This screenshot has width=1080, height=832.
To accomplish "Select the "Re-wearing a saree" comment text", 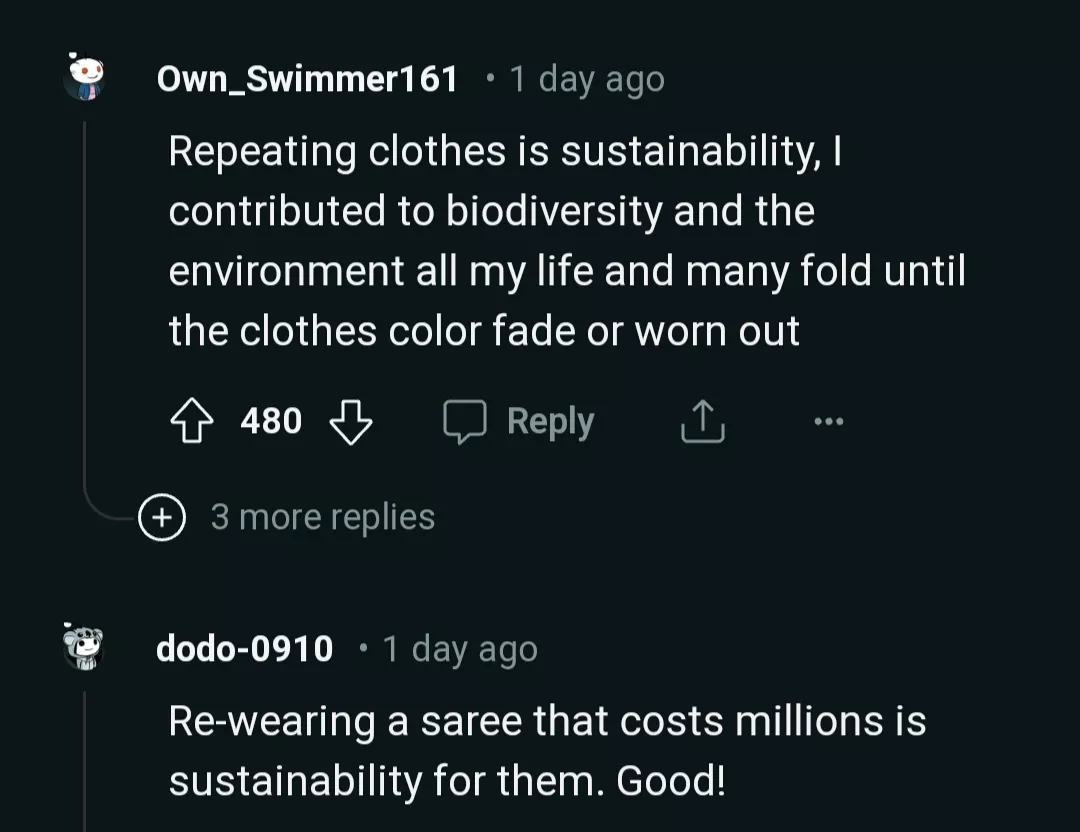I will coord(547,750).
